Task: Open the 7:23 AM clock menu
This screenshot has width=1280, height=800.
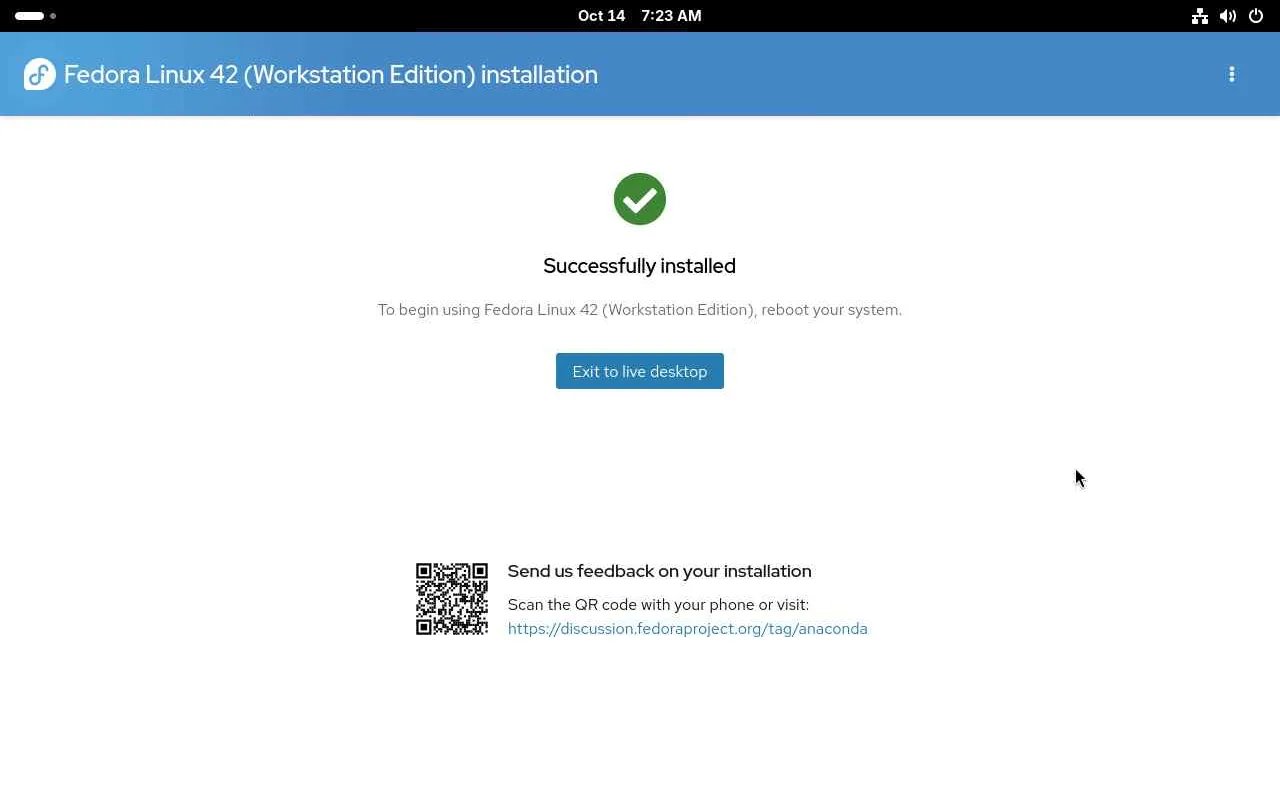Action: [671, 16]
